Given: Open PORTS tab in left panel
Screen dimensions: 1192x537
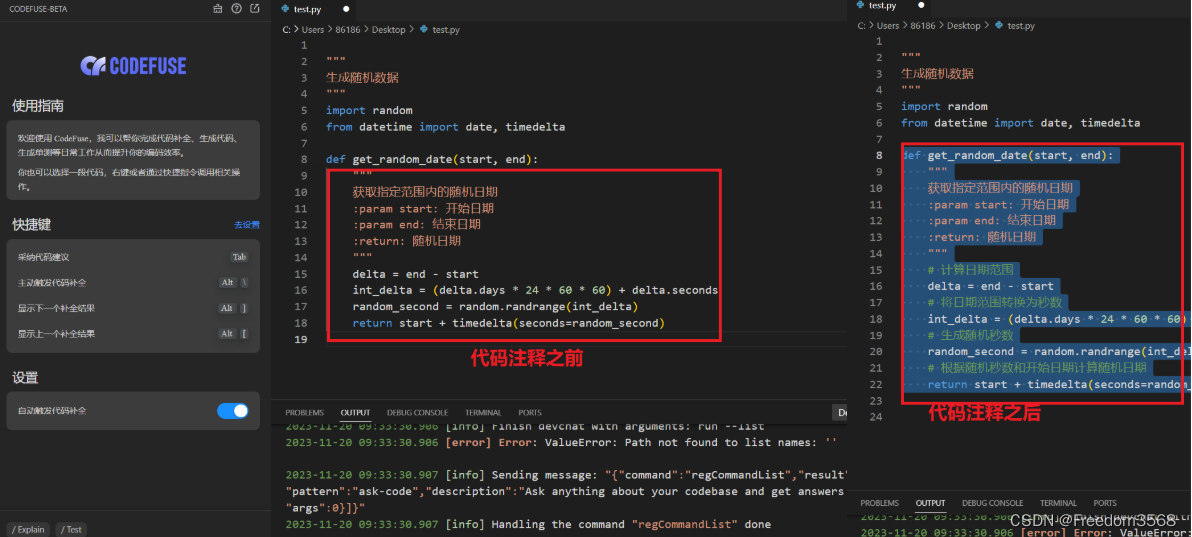Looking at the screenshot, I should click(530, 412).
